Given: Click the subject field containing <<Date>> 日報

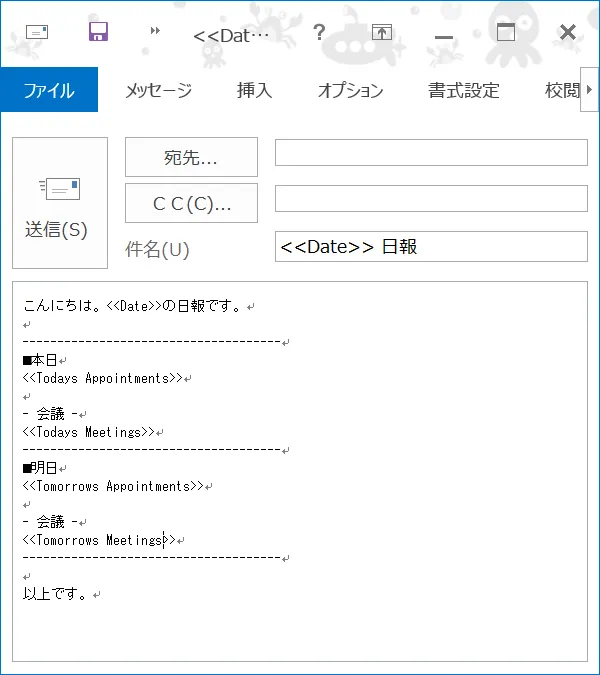Looking at the screenshot, I should [x=431, y=247].
